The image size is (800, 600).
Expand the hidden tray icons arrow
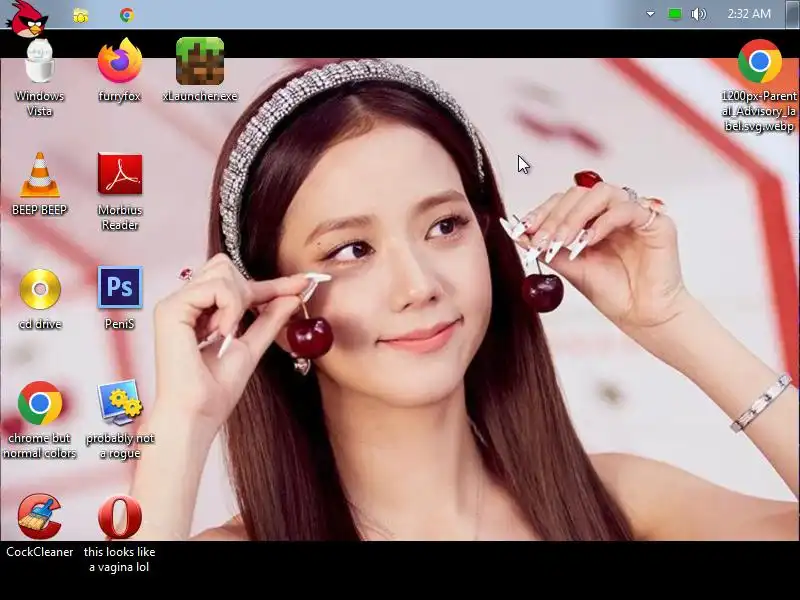click(650, 14)
